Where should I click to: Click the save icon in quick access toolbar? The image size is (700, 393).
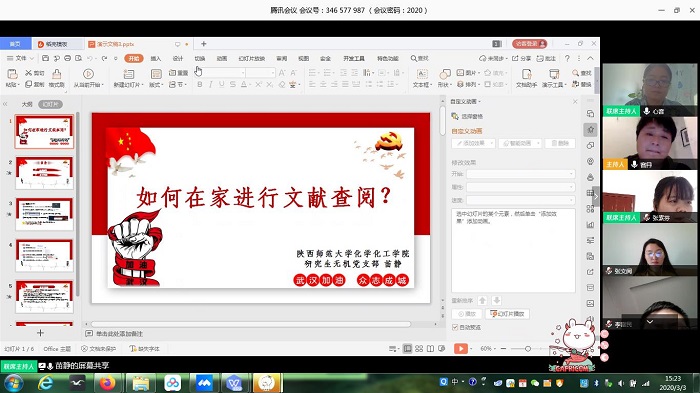point(46,58)
